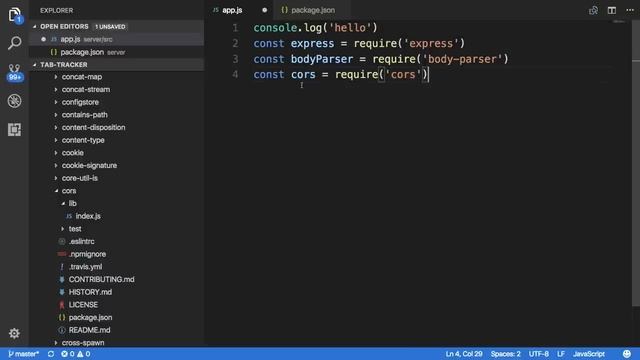Open the HISTORY.md file
Viewport: 640px width, 360px height.
pos(90,292)
